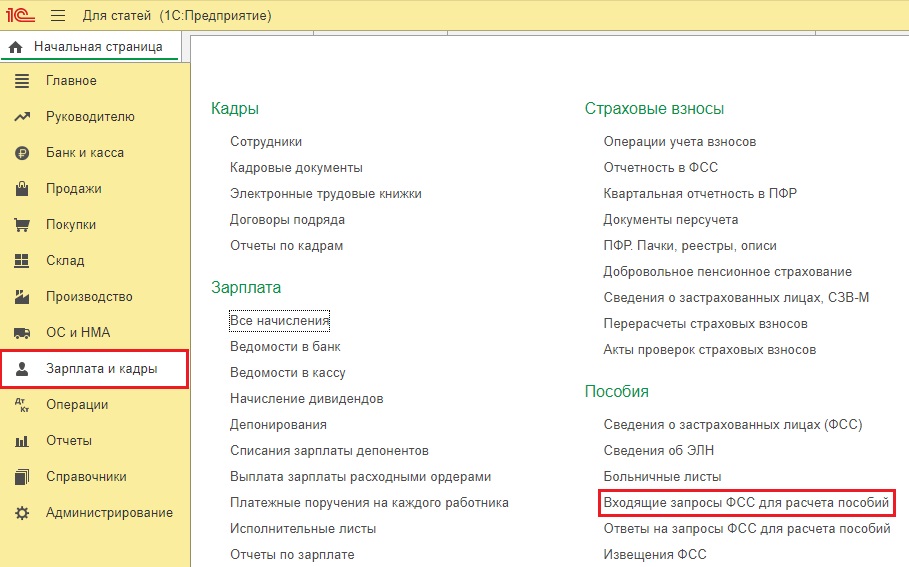Click the ruble coin icon for Банк и касса
The height and width of the screenshot is (567, 909).
tap(22, 153)
